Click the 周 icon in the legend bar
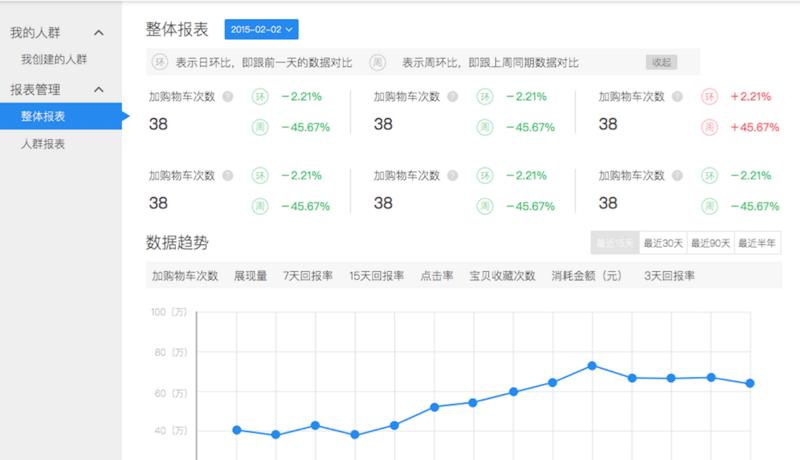Screen dimensions: 800x460 [x=378, y=62]
